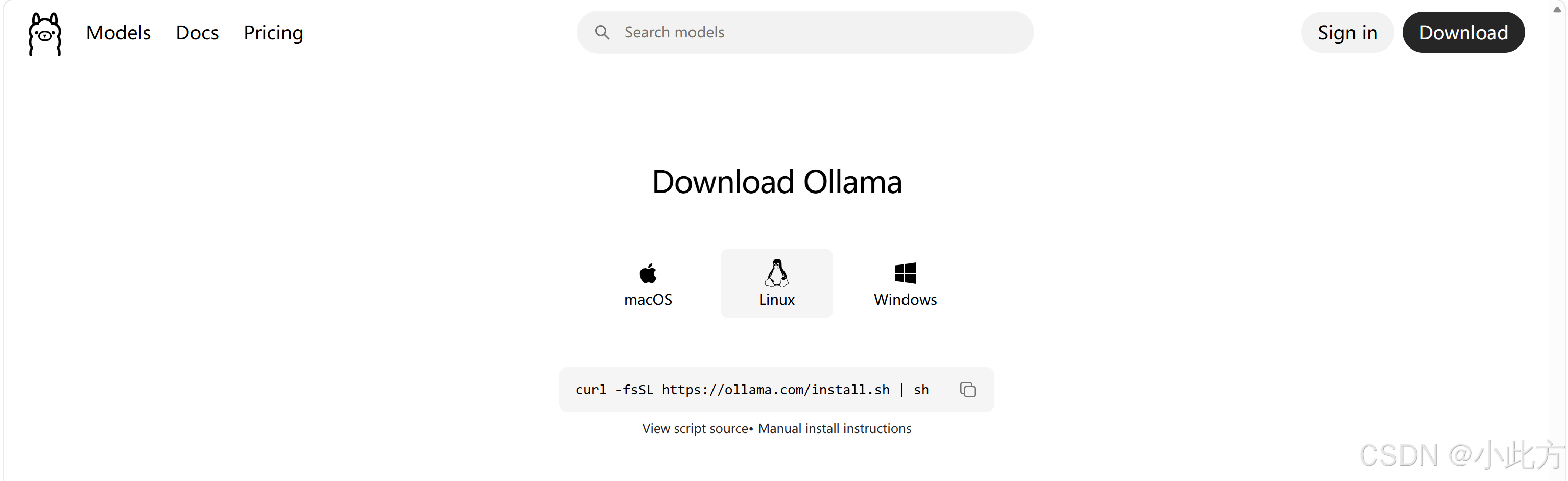
Task: Click the Search models field
Action: click(805, 32)
